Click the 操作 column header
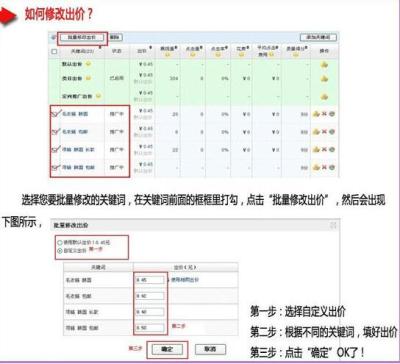This screenshot has width=400, height=364. click(324, 52)
